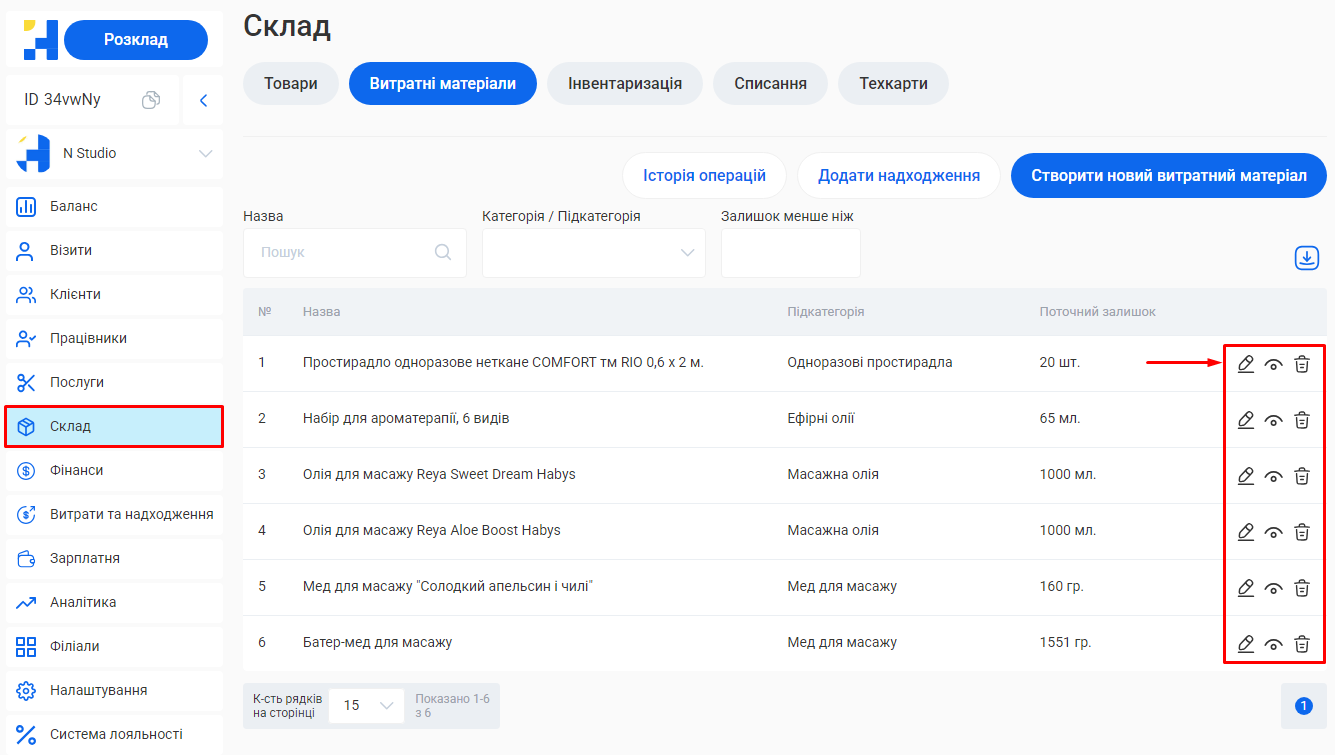The height and width of the screenshot is (755, 1335).
Task: Click the trash icon for row 3
Action: coord(1301,476)
